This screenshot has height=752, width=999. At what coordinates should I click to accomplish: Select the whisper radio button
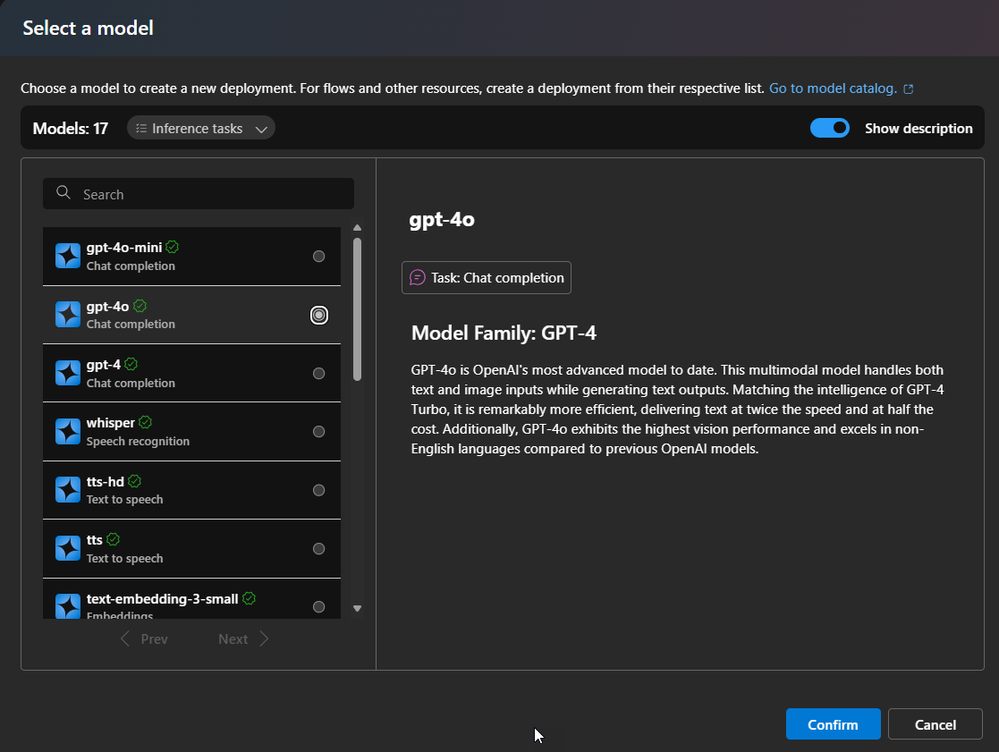coord(319,431)
